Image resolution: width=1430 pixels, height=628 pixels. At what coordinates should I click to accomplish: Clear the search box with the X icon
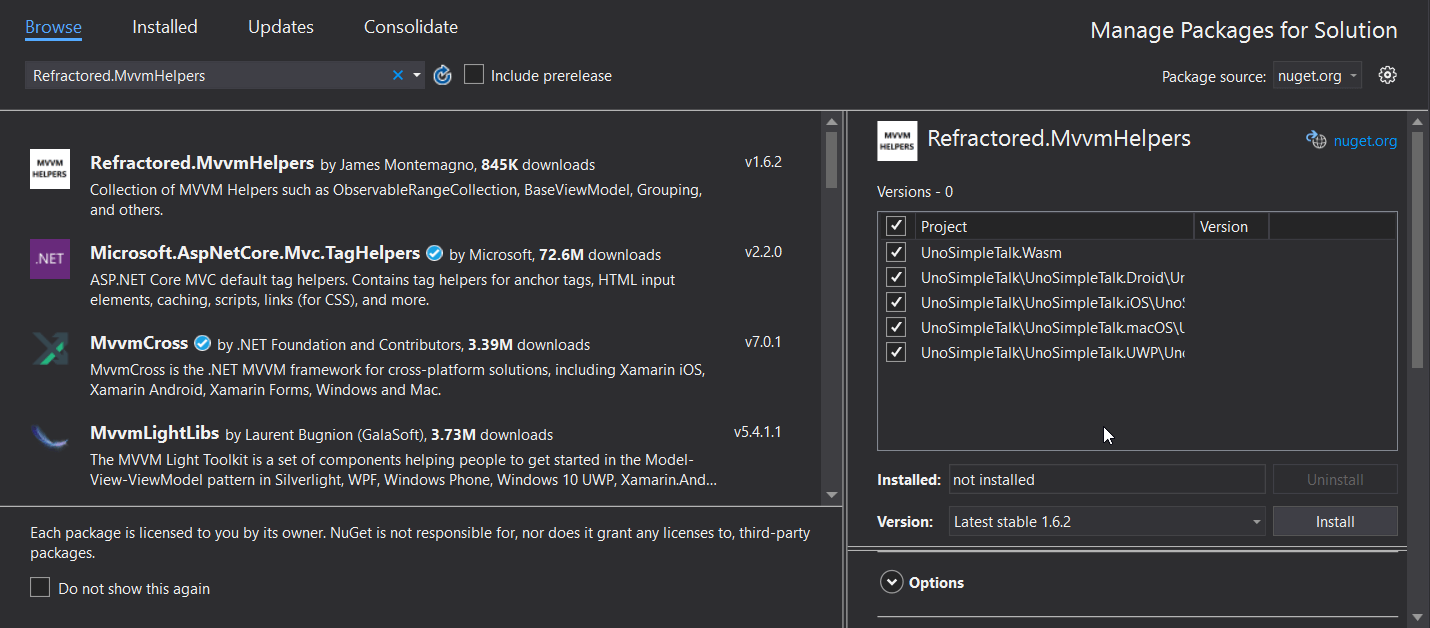pos(398,75)
